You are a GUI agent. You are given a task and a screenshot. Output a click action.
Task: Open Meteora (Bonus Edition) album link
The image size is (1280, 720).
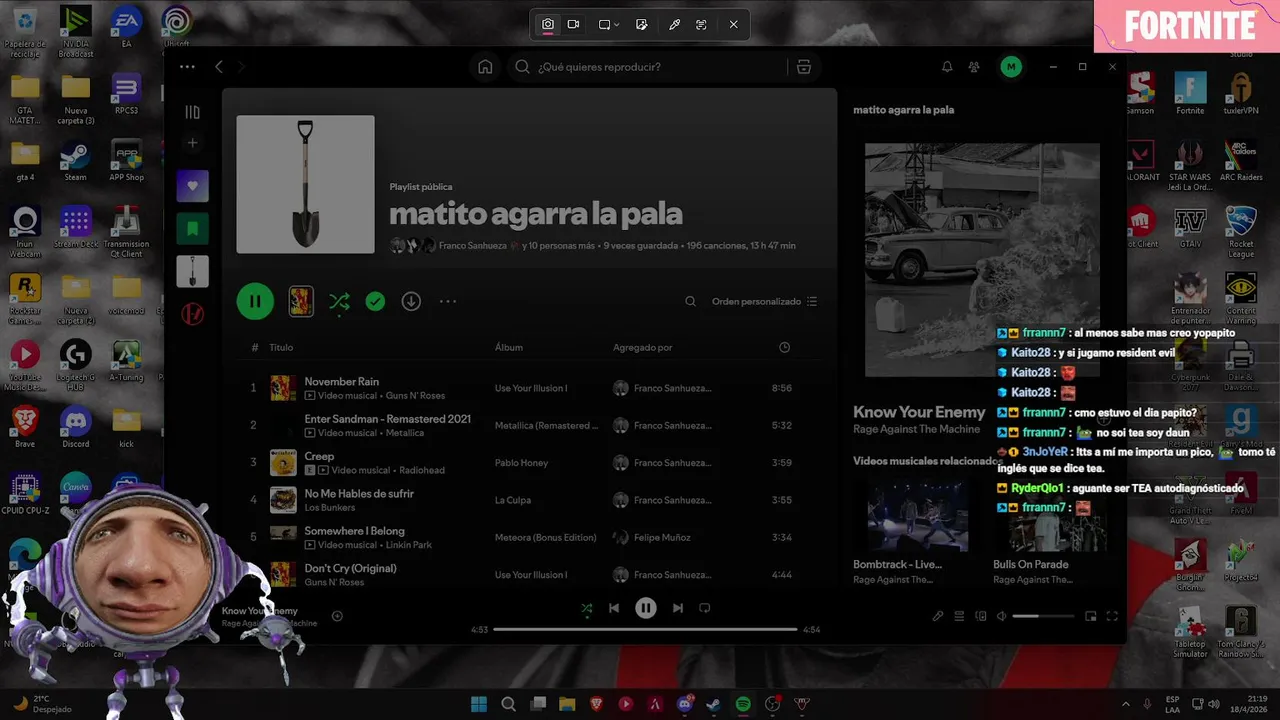(x=545, y=537)
